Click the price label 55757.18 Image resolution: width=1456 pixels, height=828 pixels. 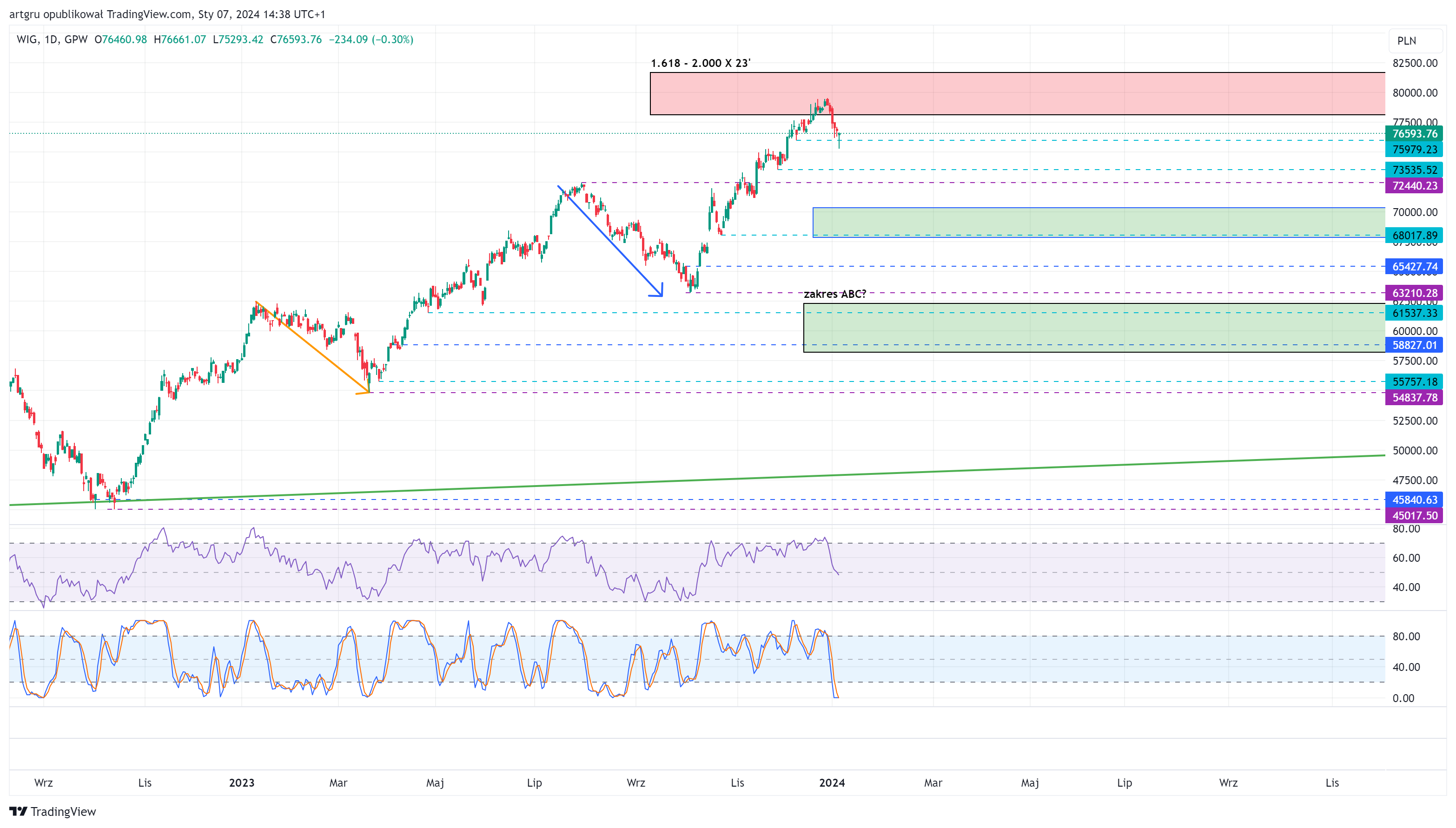(x=1415, y=381)
